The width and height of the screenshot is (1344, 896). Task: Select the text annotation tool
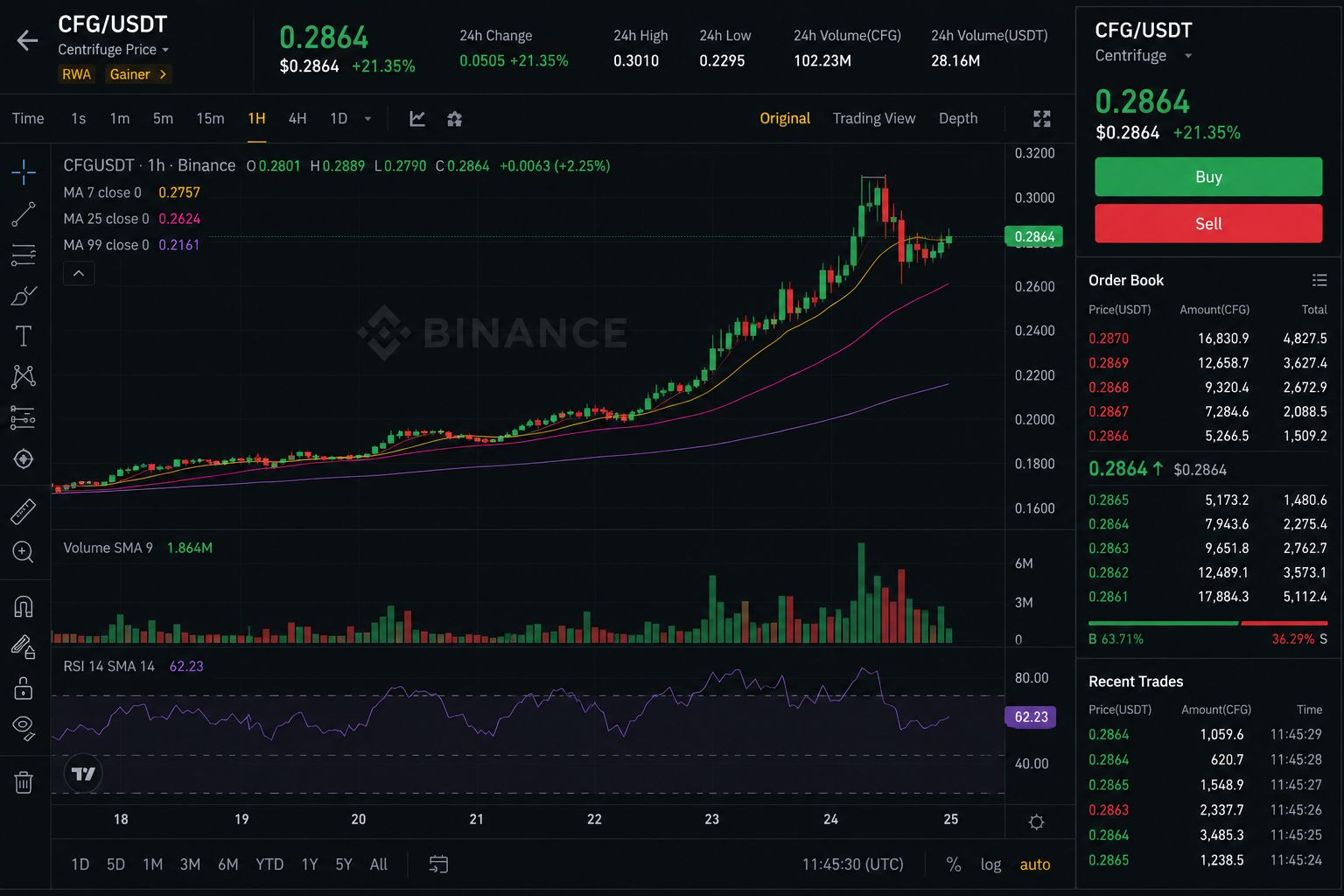[x=24, y=336]
